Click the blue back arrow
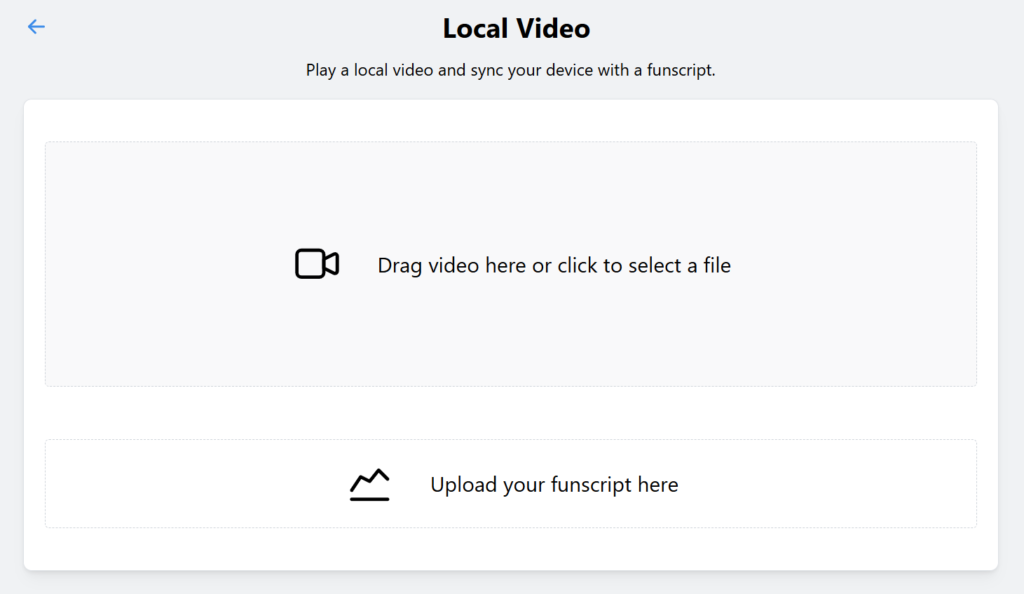 36,27
